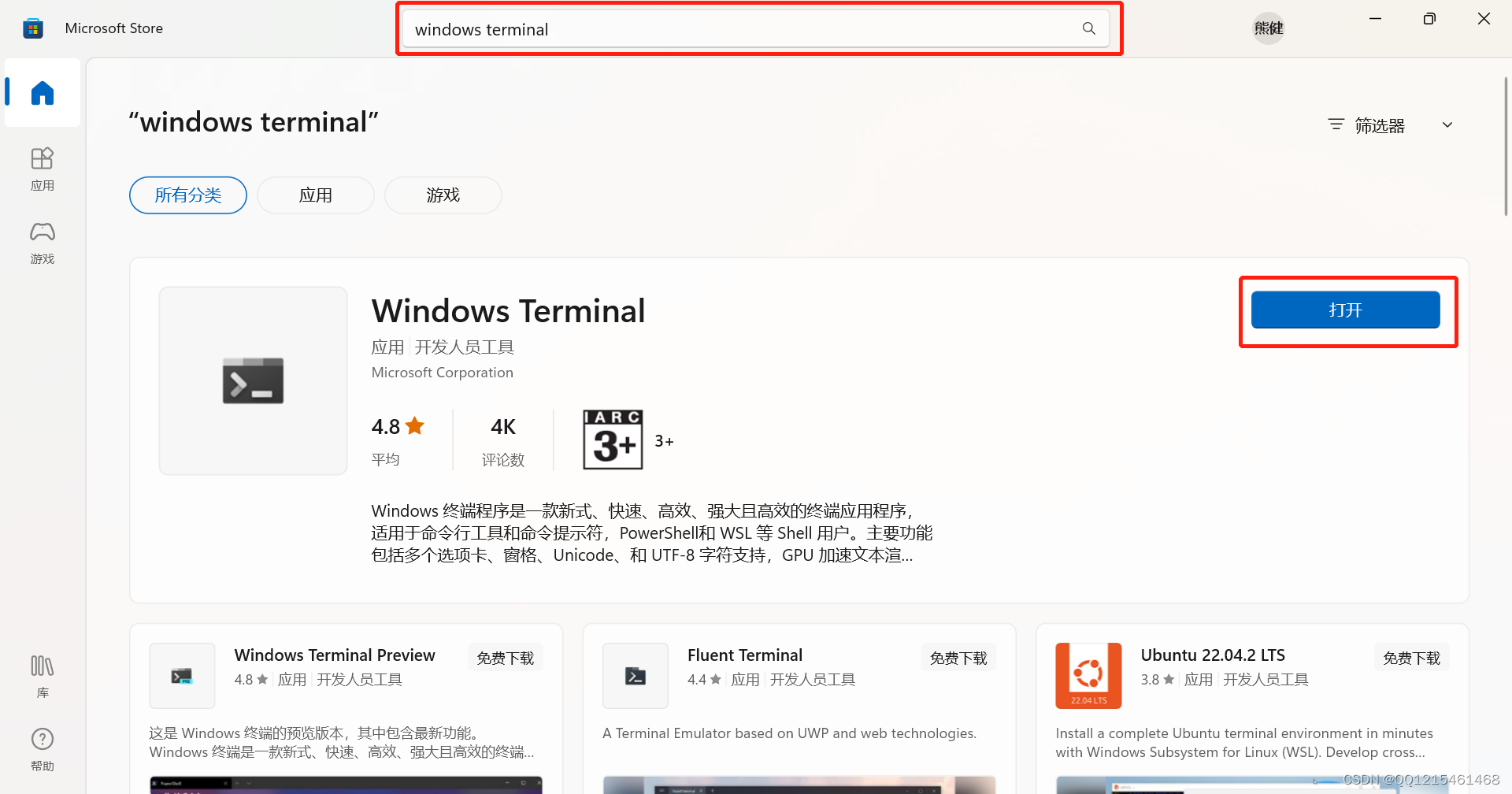The width and height of the screenshot is (1512, 794).
Task: Click the 4.4 rating of Fluent Terminal
Action: [x=704, y=680]
